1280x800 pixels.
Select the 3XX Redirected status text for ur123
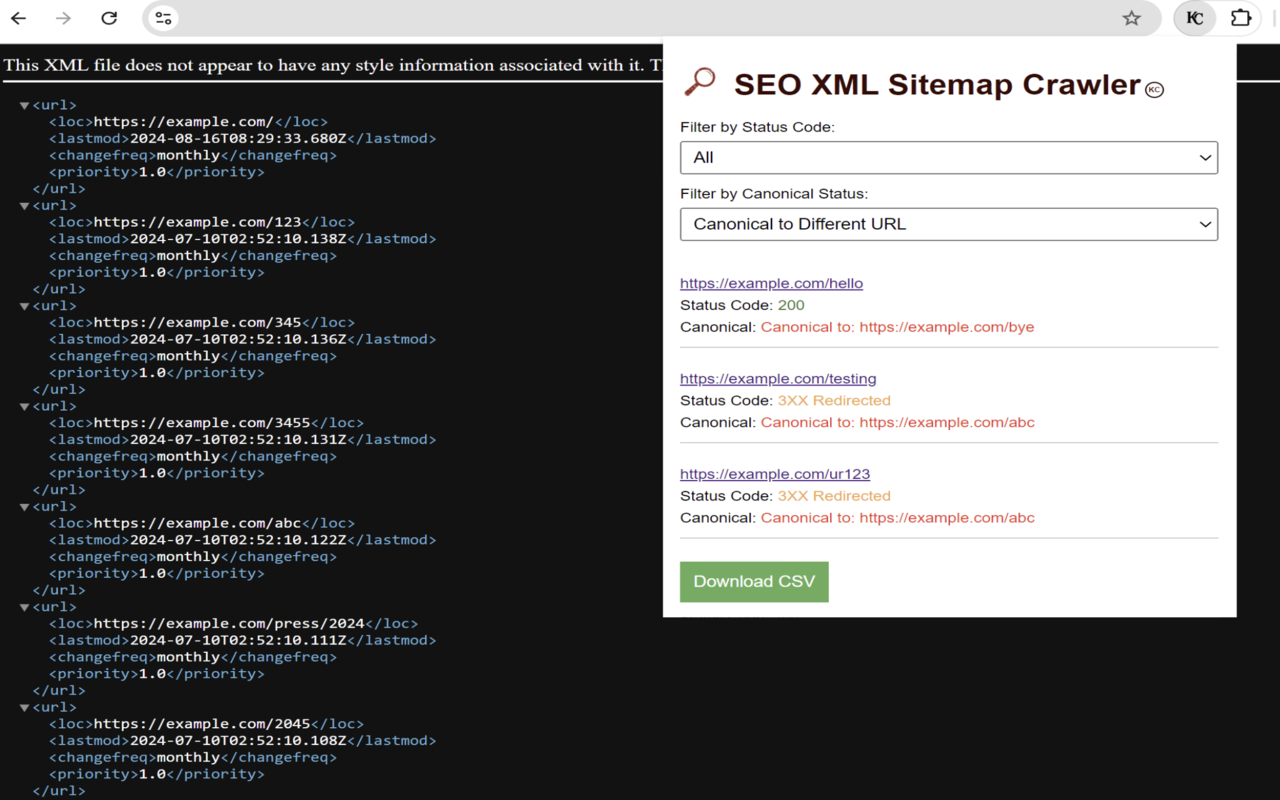[x=834, y=495]
